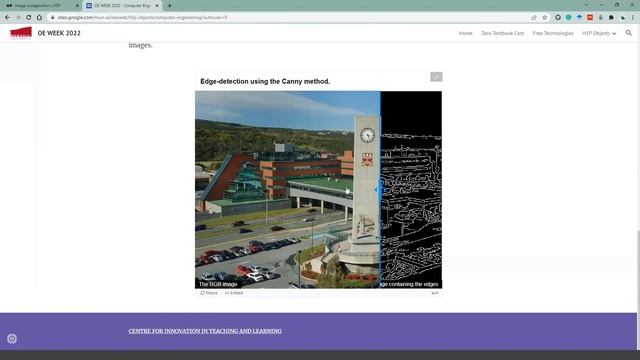Click the red university logo
This screenshot has width=640, height=360.
[x=21, y=33]
